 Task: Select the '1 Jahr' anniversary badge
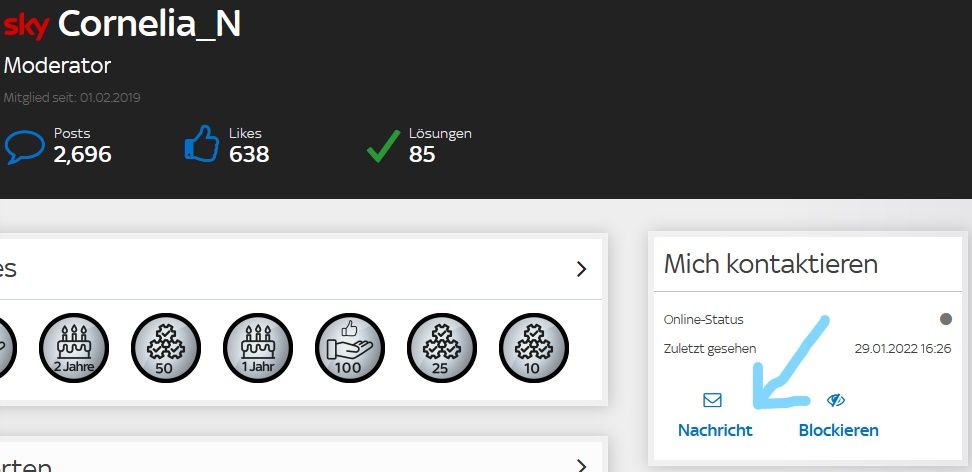(x=258, y=348)
